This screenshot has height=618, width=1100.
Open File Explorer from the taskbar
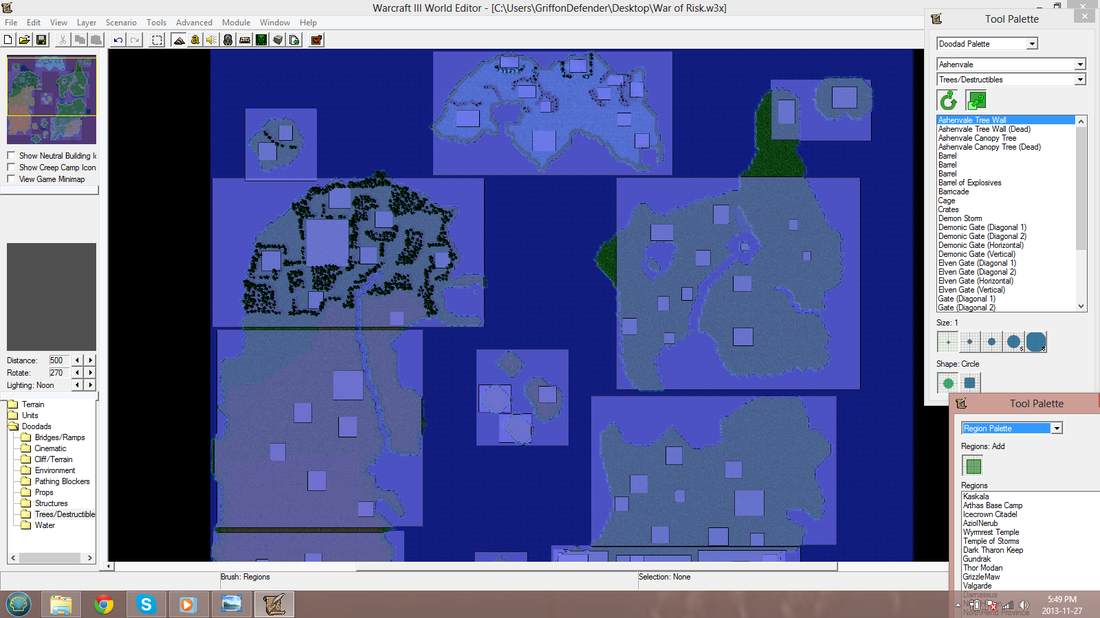61,604
